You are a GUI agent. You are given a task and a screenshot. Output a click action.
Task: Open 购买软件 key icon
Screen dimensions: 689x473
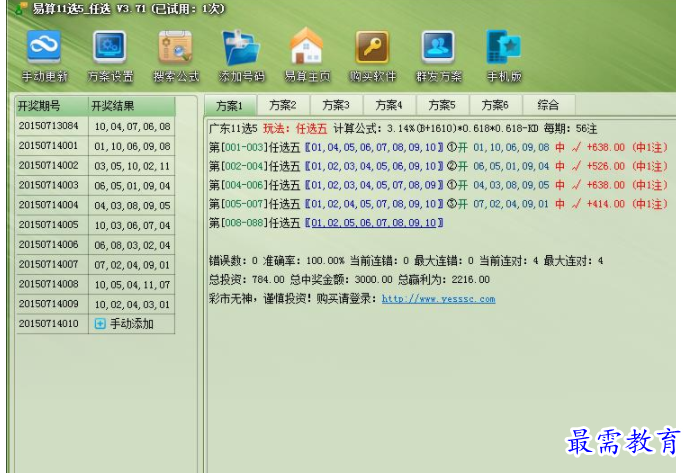(x=372, y=47)
